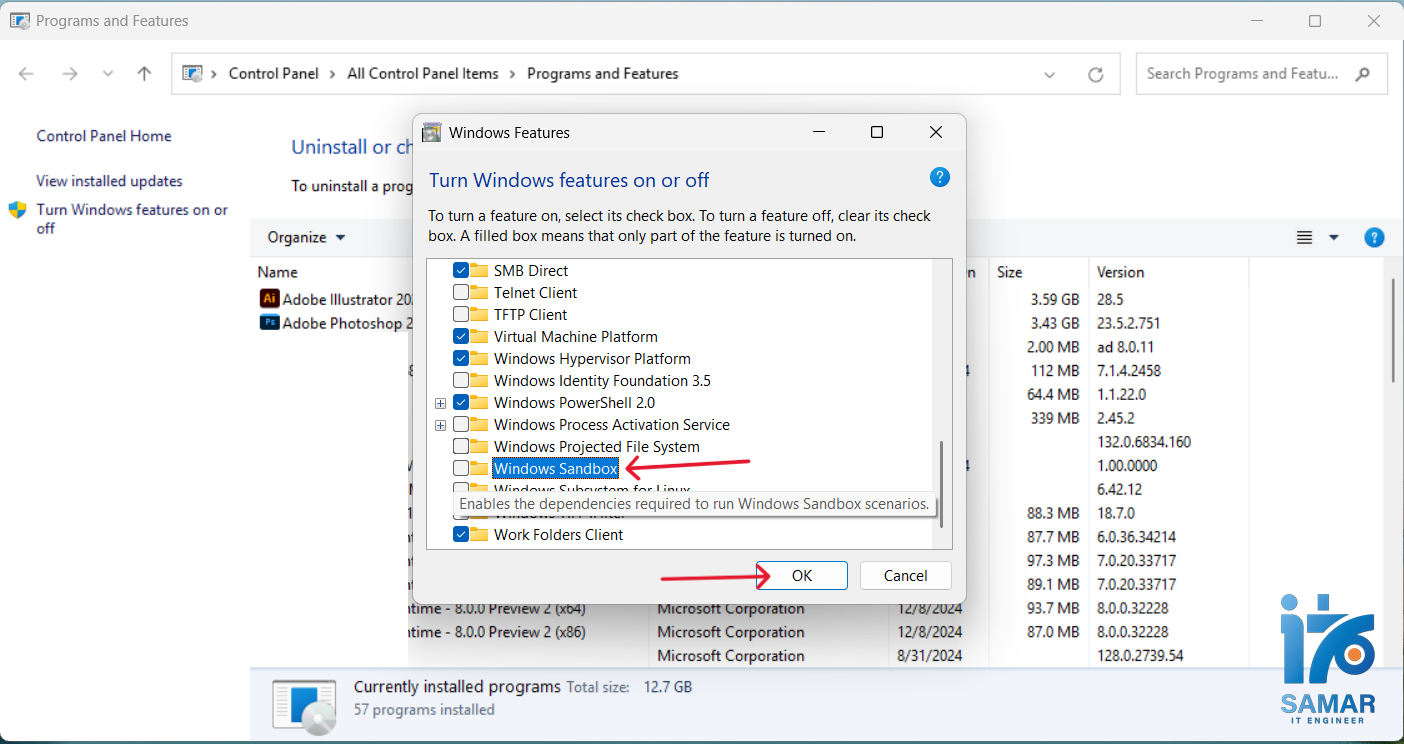This screenshot has height=744, width=1404.
Task: Open the blue help icon in toolbar
Action: pyautogui.click(x=1374, y=237)
